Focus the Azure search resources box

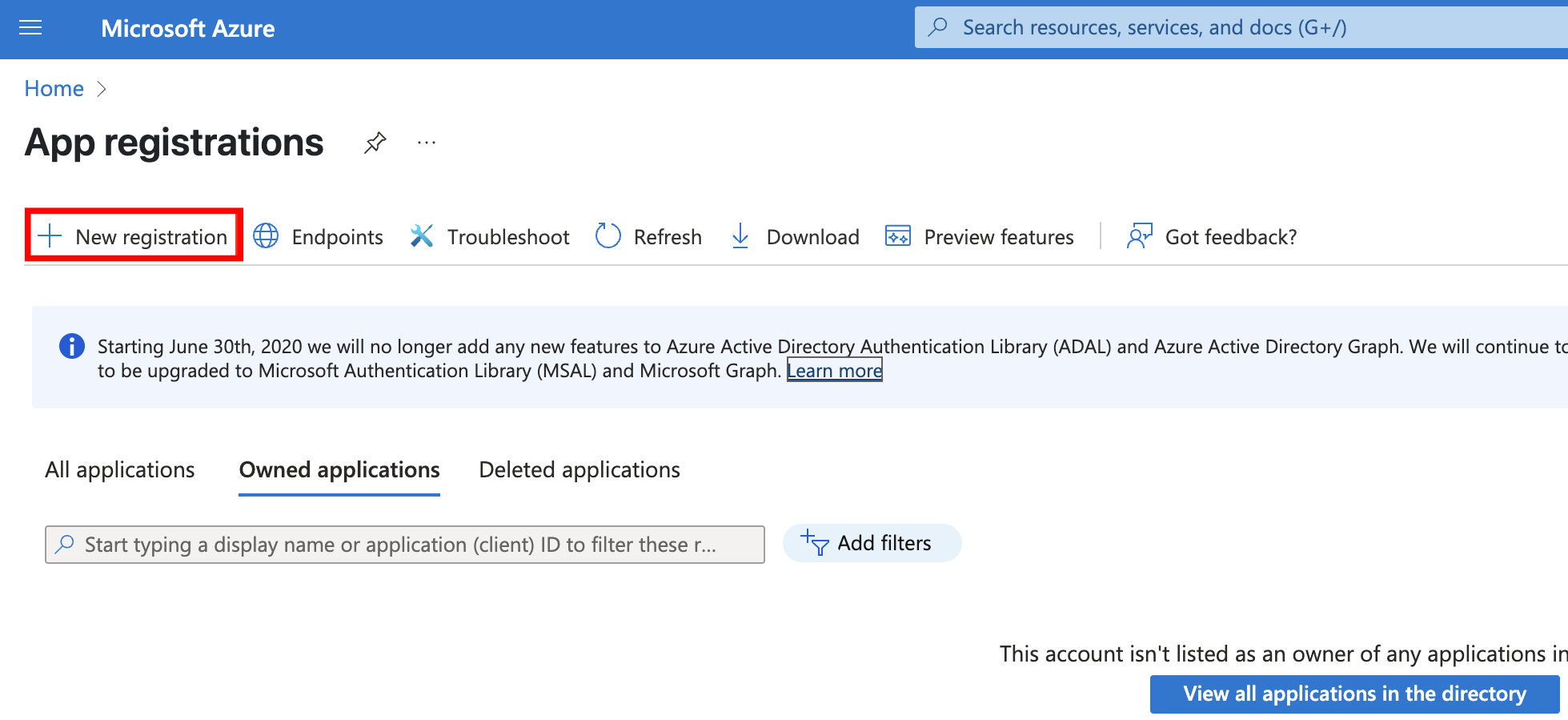point(1241,28)
